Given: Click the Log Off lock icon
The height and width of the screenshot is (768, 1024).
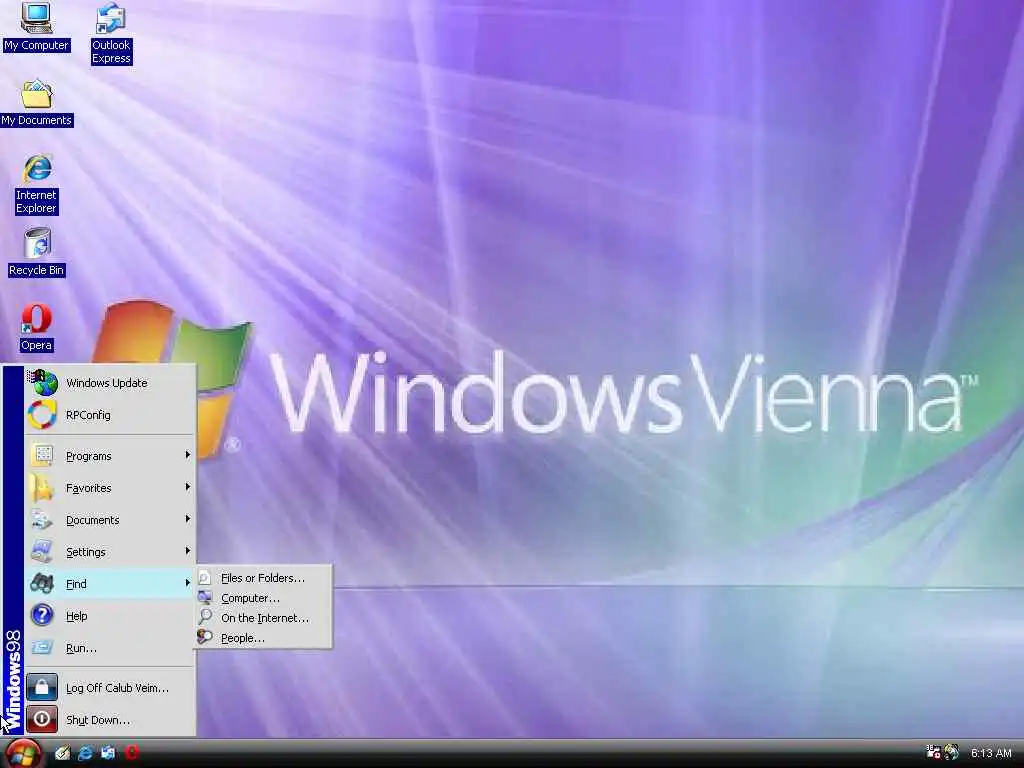Looking at the screenshot, I should (x=42, y=687).
